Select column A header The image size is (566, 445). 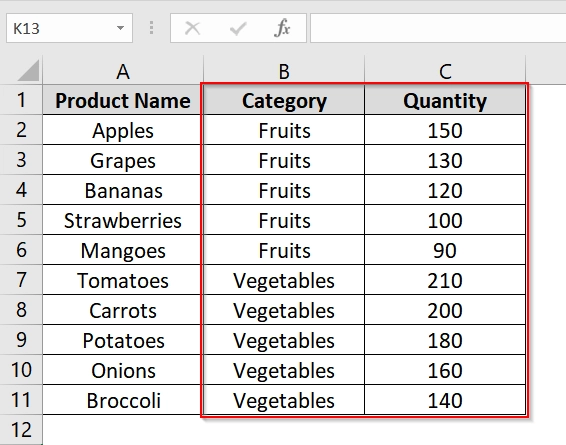(x=123, y=70)
